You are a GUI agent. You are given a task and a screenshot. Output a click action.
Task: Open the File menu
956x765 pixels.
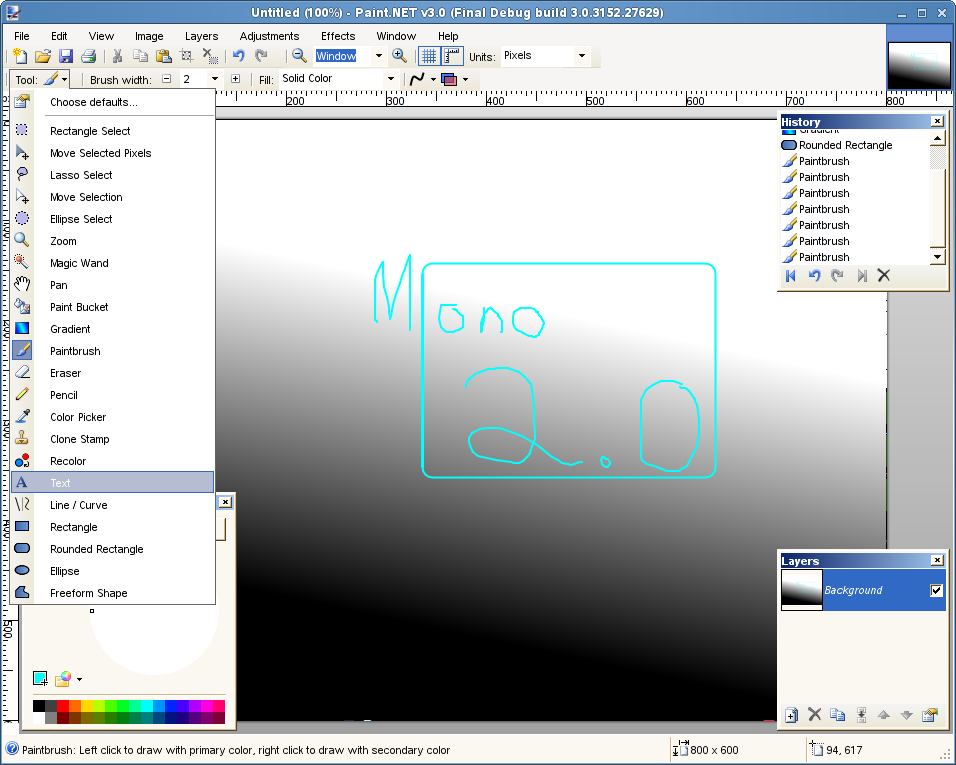click(21, 36)
